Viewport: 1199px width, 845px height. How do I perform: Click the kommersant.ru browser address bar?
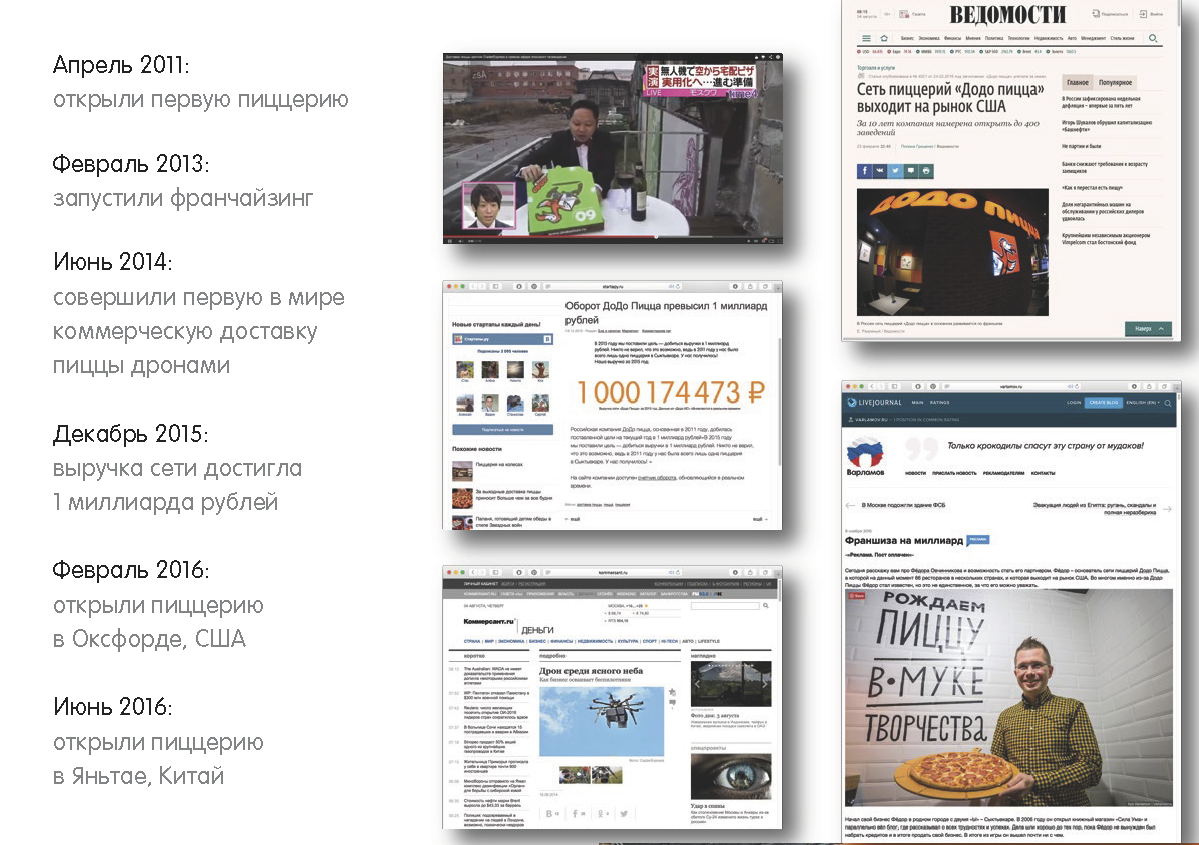[x=613, y=572]
